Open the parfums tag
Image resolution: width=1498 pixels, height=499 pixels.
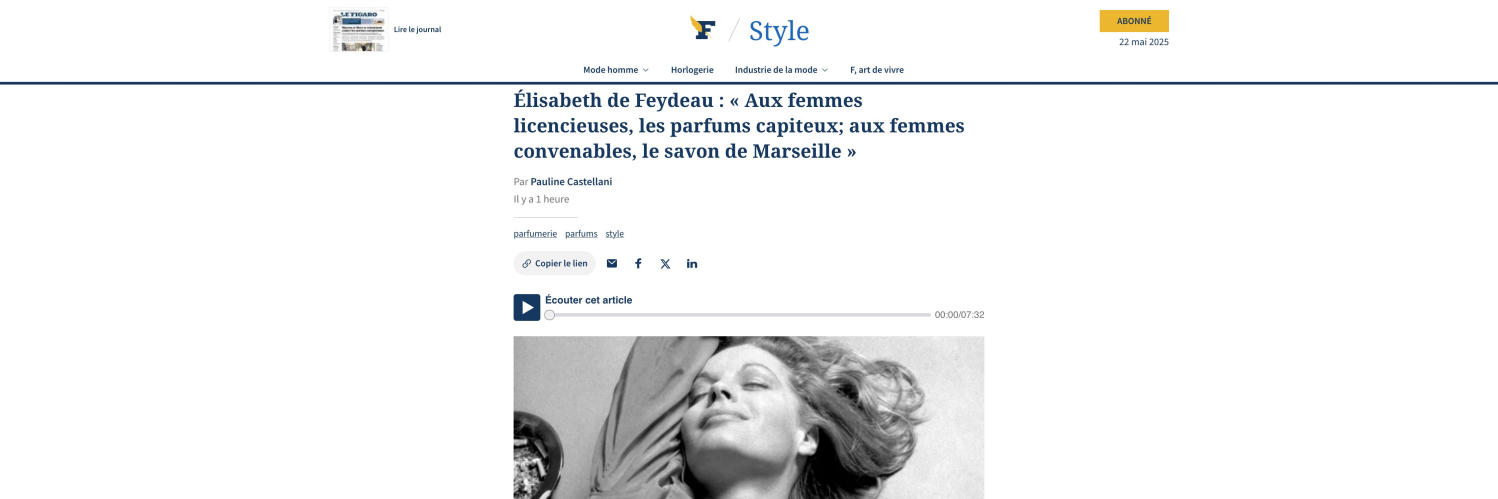click(x=581, y=234)
